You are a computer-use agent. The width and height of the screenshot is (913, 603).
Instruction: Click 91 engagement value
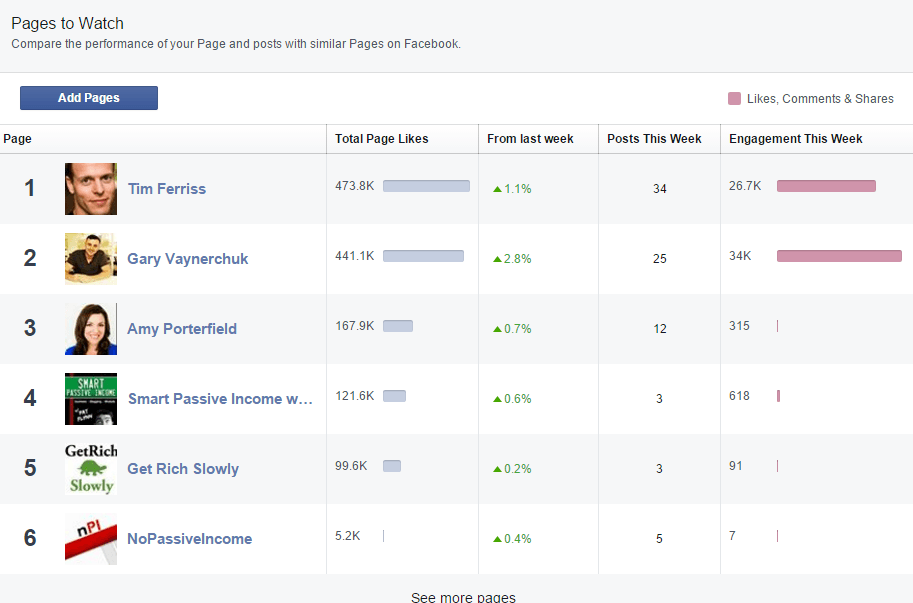pos(735,466)
